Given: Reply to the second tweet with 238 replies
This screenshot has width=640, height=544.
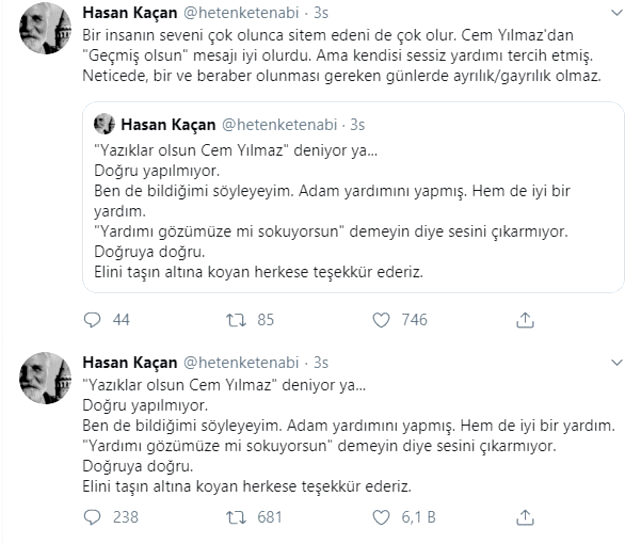Looking at the screenshot, I should pyautogui.click(x=93, y=518).
